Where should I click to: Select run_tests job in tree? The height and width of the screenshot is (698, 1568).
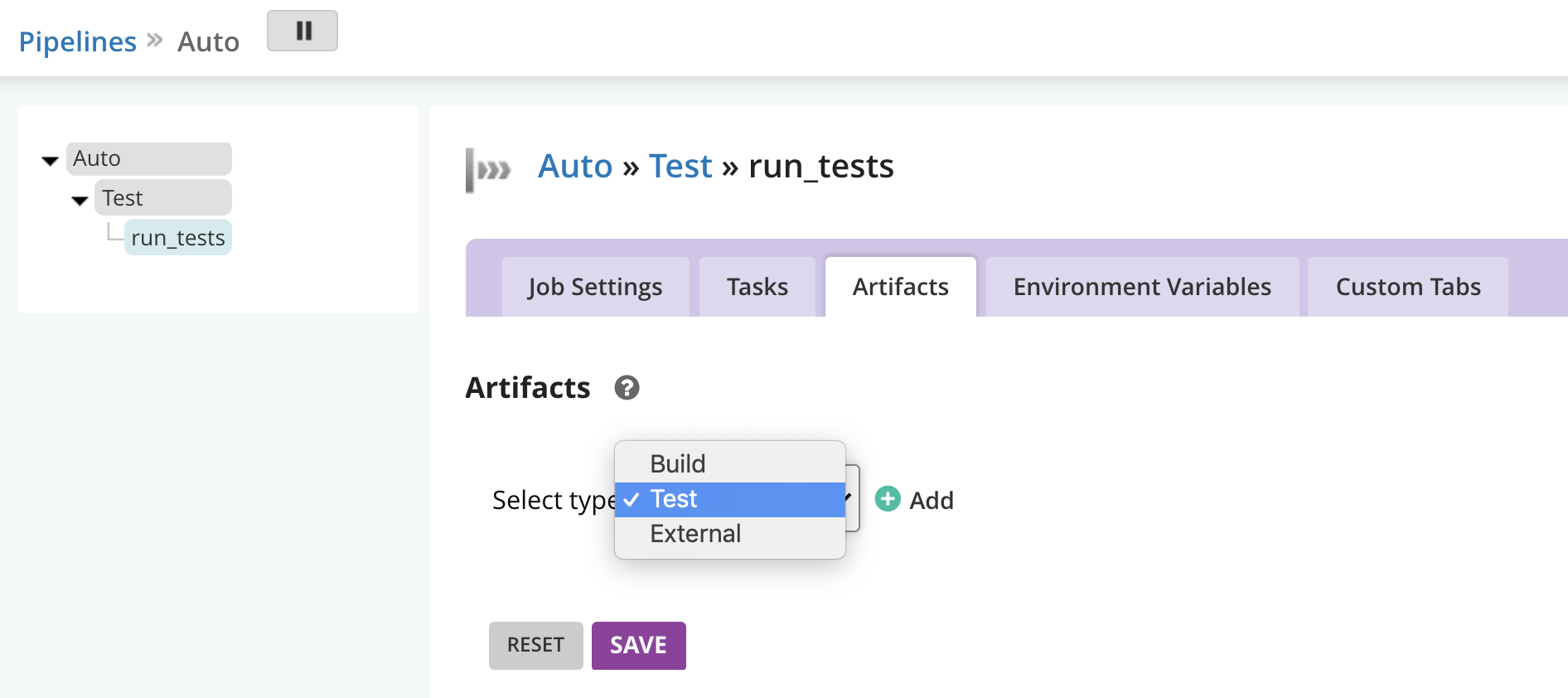(x=177, y=238)
